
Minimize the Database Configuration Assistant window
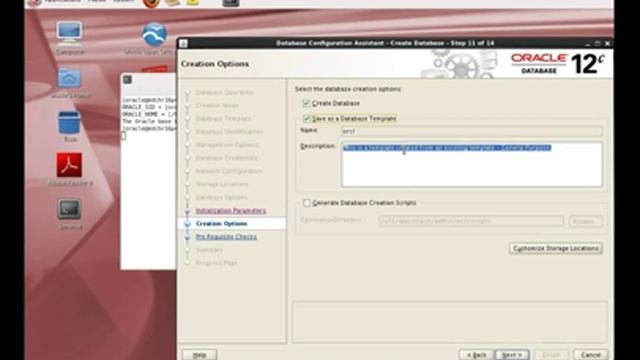[588, 43]
